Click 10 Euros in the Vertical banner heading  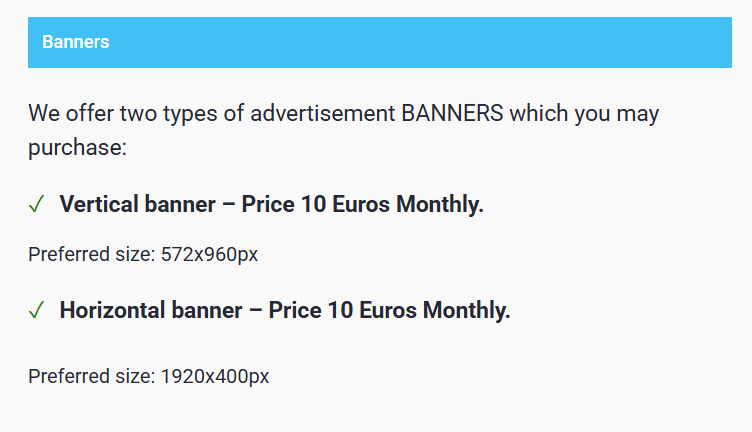point(345,204)
